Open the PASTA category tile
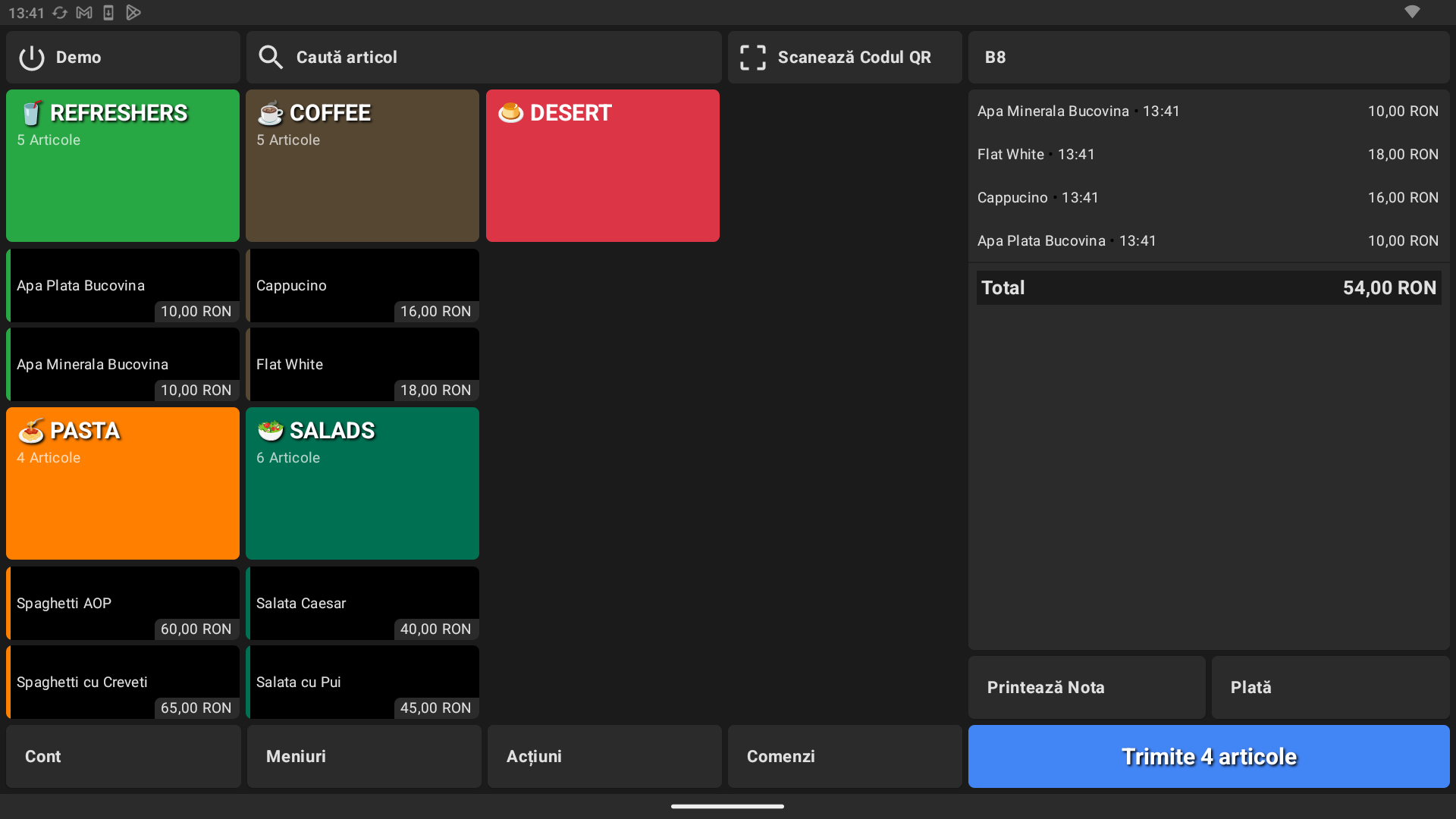1456x819 pixels. click(x=123, y=483)
